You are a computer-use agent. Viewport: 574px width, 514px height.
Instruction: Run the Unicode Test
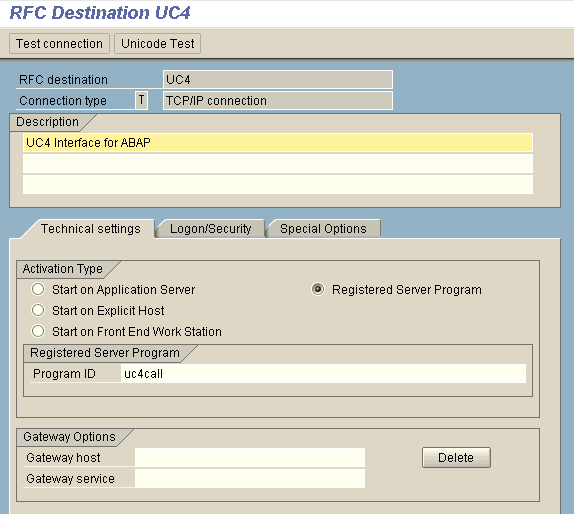point(157,44)
